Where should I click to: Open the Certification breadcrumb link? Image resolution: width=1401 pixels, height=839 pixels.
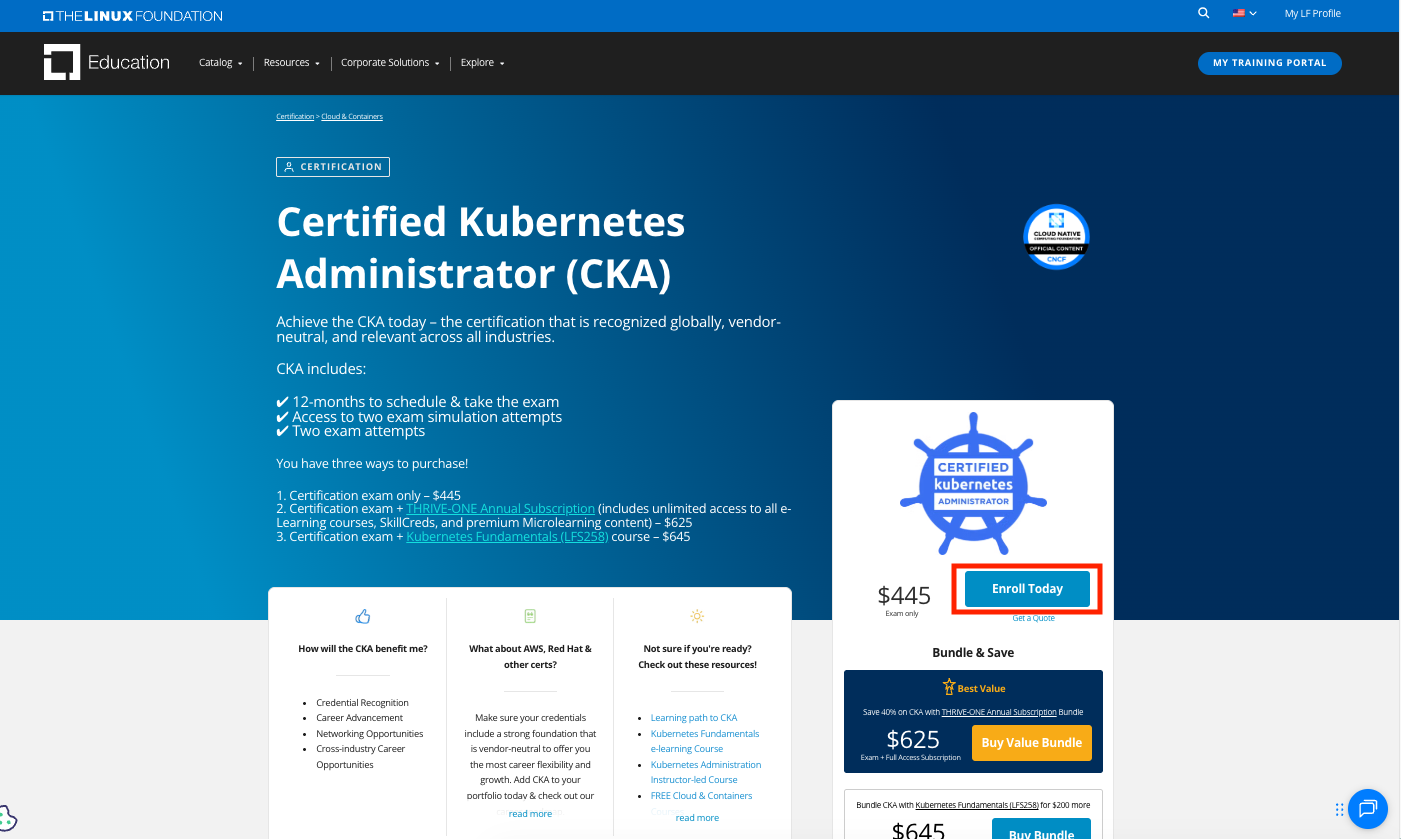(295, 117)
